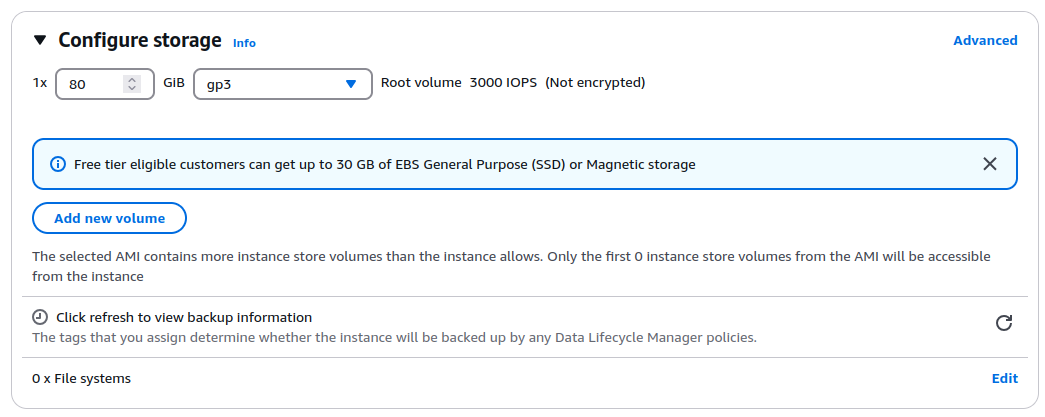Click the Not encrypted status text
The image size is (1045, 417).
pyautogui.click(x=595, y=83)
